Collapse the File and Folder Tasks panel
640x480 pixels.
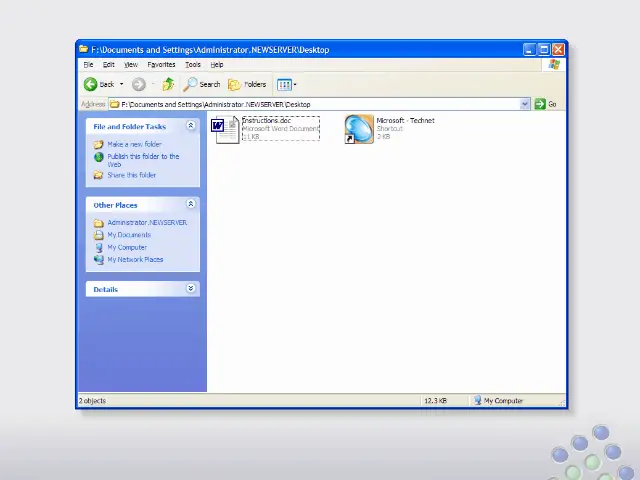coord(190,126)
